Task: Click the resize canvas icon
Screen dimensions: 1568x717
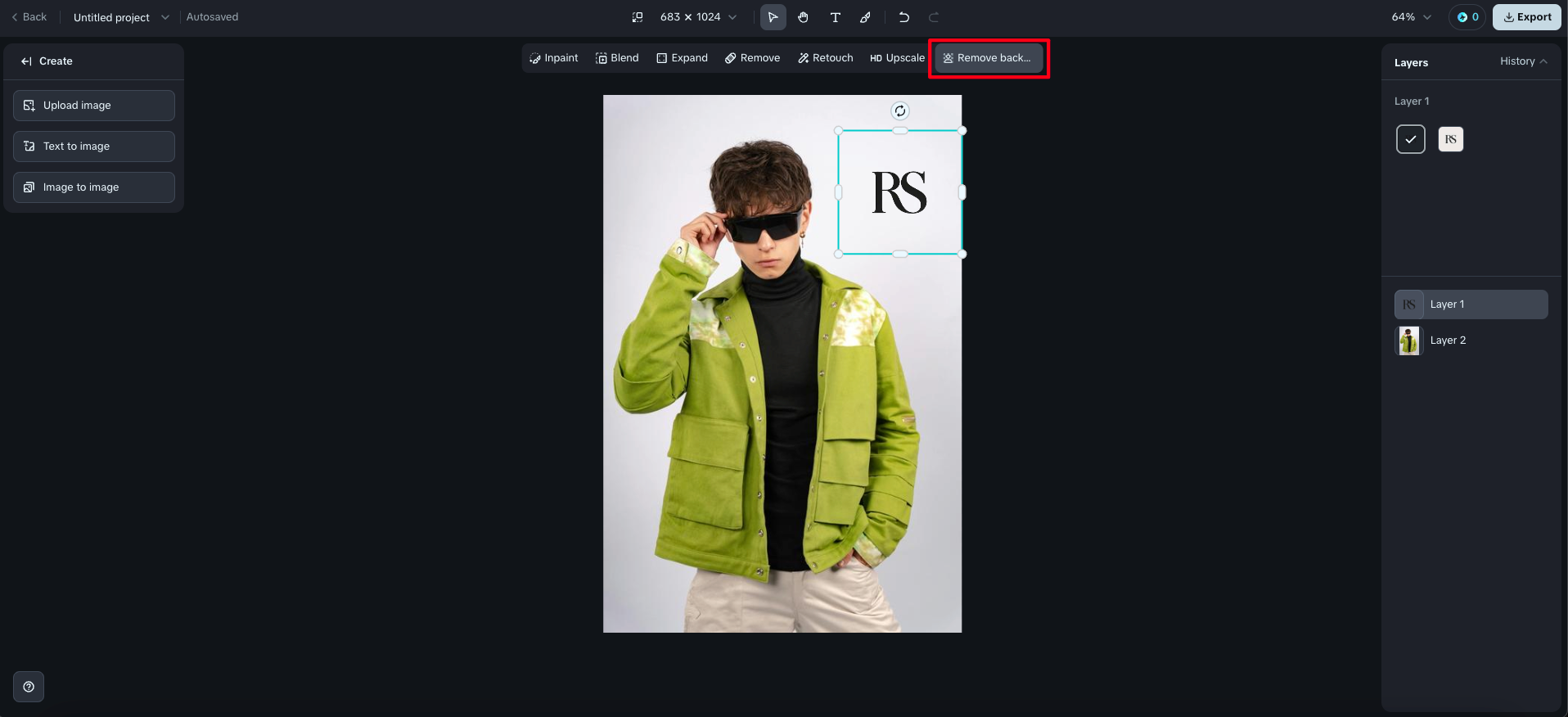Action: point(638,17)
